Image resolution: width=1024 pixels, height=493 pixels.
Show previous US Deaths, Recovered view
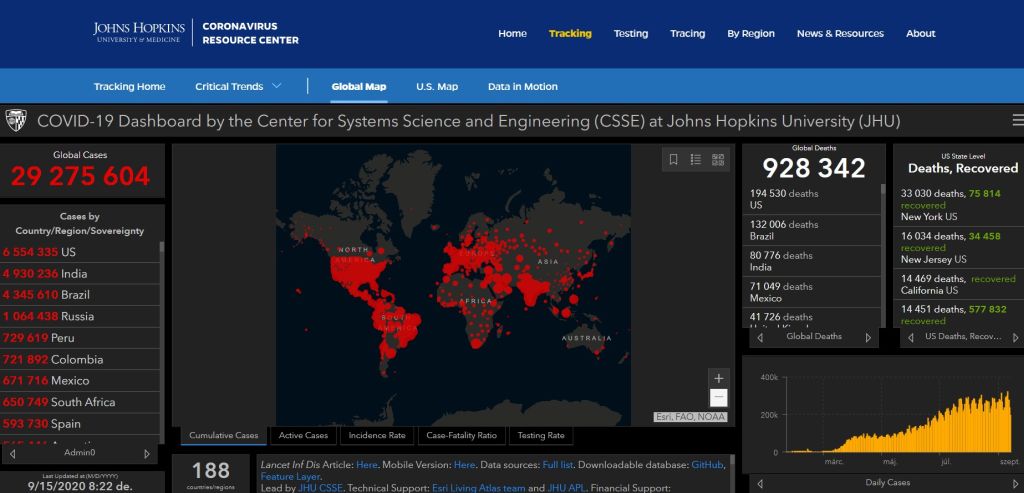tap(910, 338)
